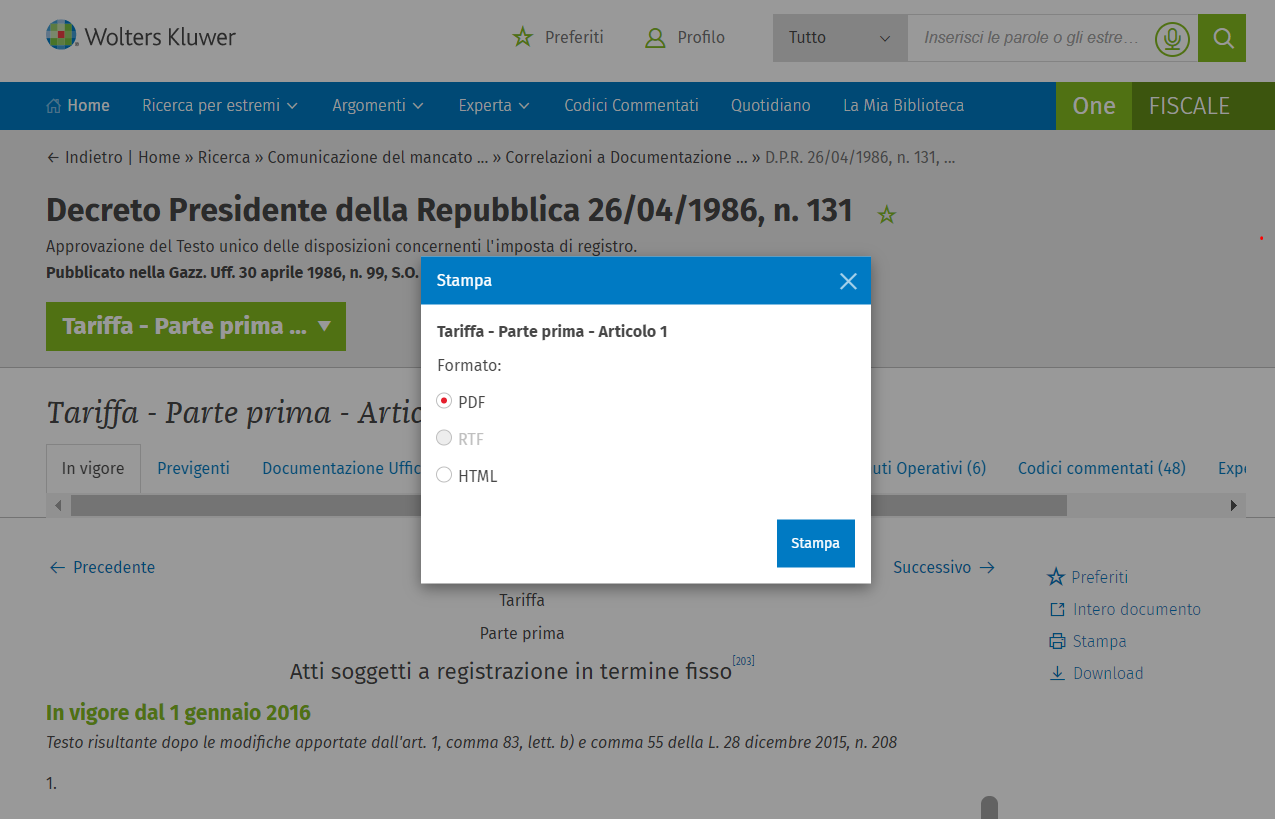Click the microphone voice search icon
1275x819 pixels.
pyautogui.click(x=1172, y=38)
